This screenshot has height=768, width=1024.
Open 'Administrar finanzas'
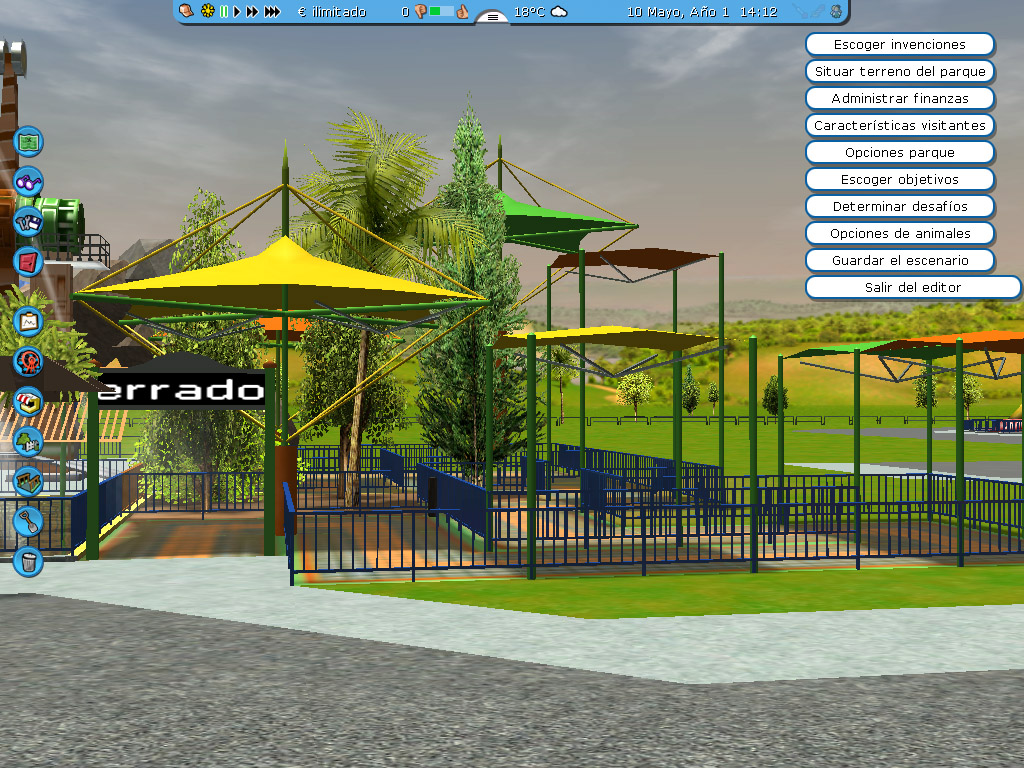click(900, 99)
